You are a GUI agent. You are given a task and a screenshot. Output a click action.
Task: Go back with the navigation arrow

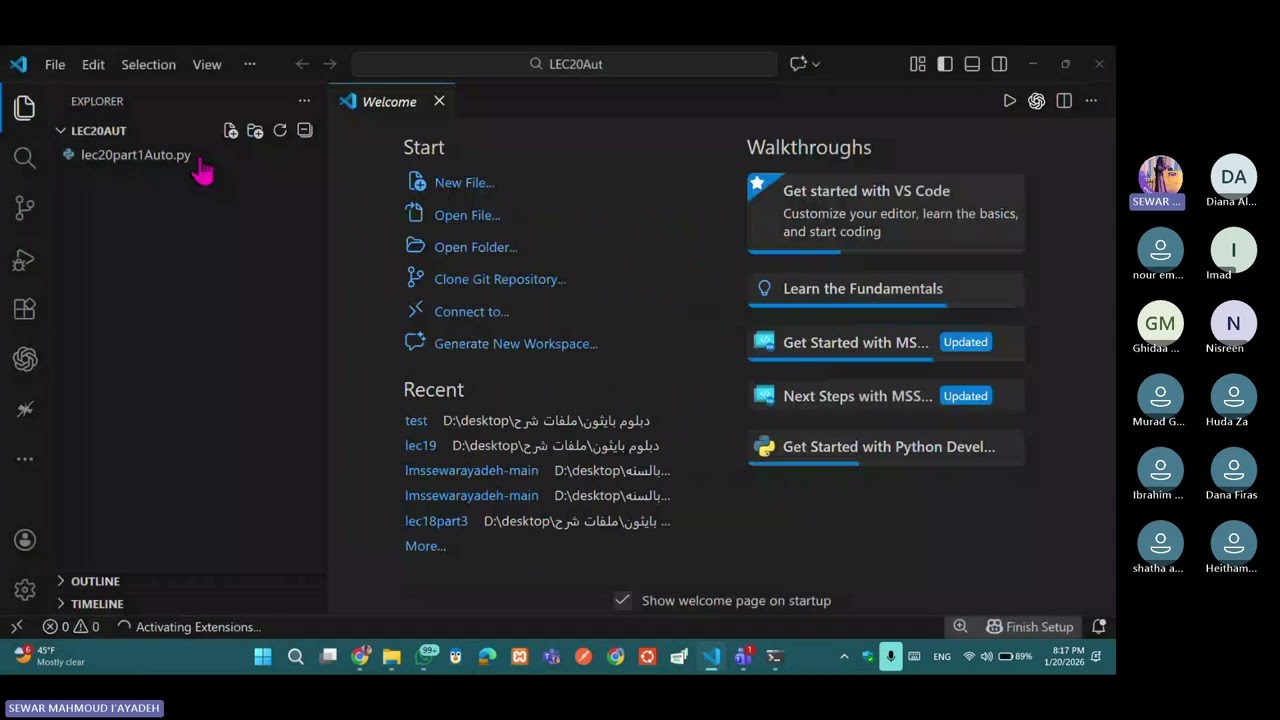click(302, 64)
